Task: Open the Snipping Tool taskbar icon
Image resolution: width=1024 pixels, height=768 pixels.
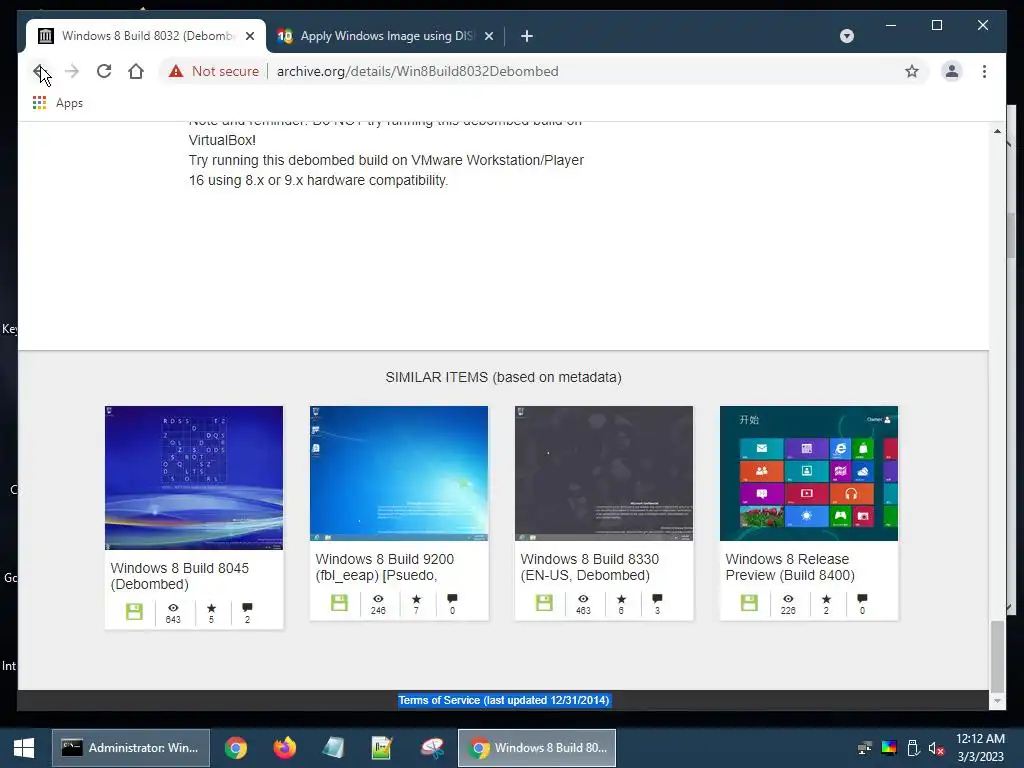Action: click(x=432, y=748)
